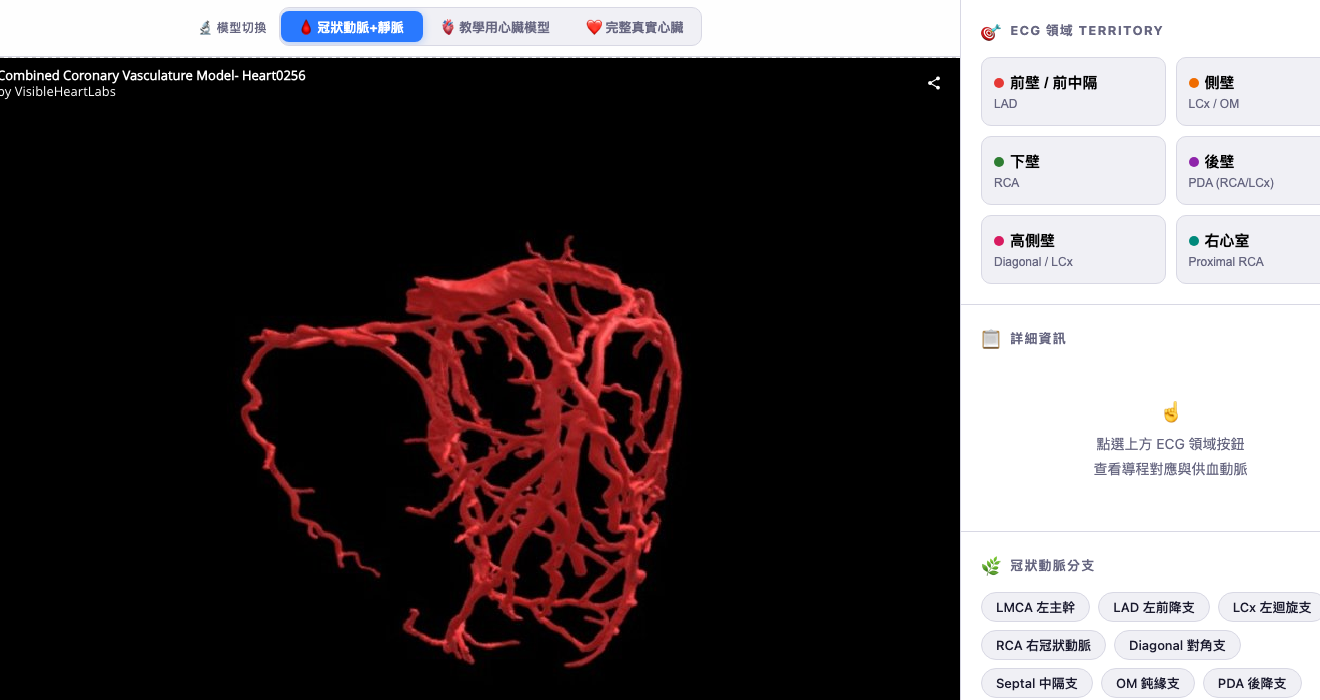Click the share icon on the 3D viewer
The width and height of the screenshot is (1320, 700).
point(933,84)
